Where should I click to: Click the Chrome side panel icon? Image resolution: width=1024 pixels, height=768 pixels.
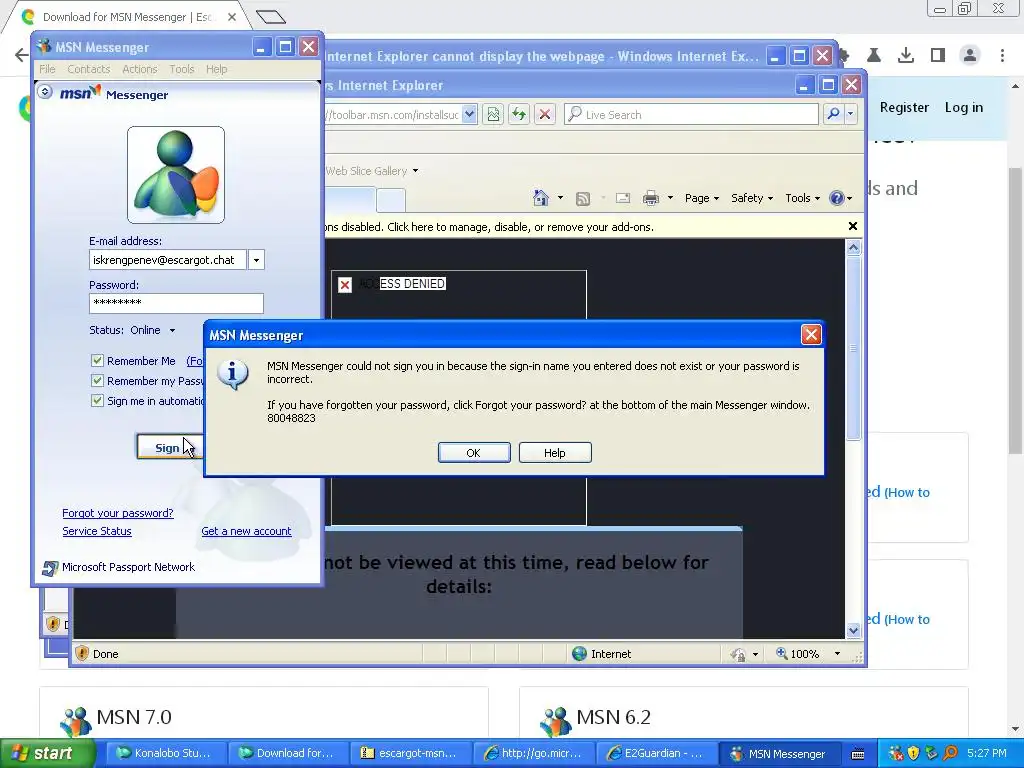click(x=938, y=56)
